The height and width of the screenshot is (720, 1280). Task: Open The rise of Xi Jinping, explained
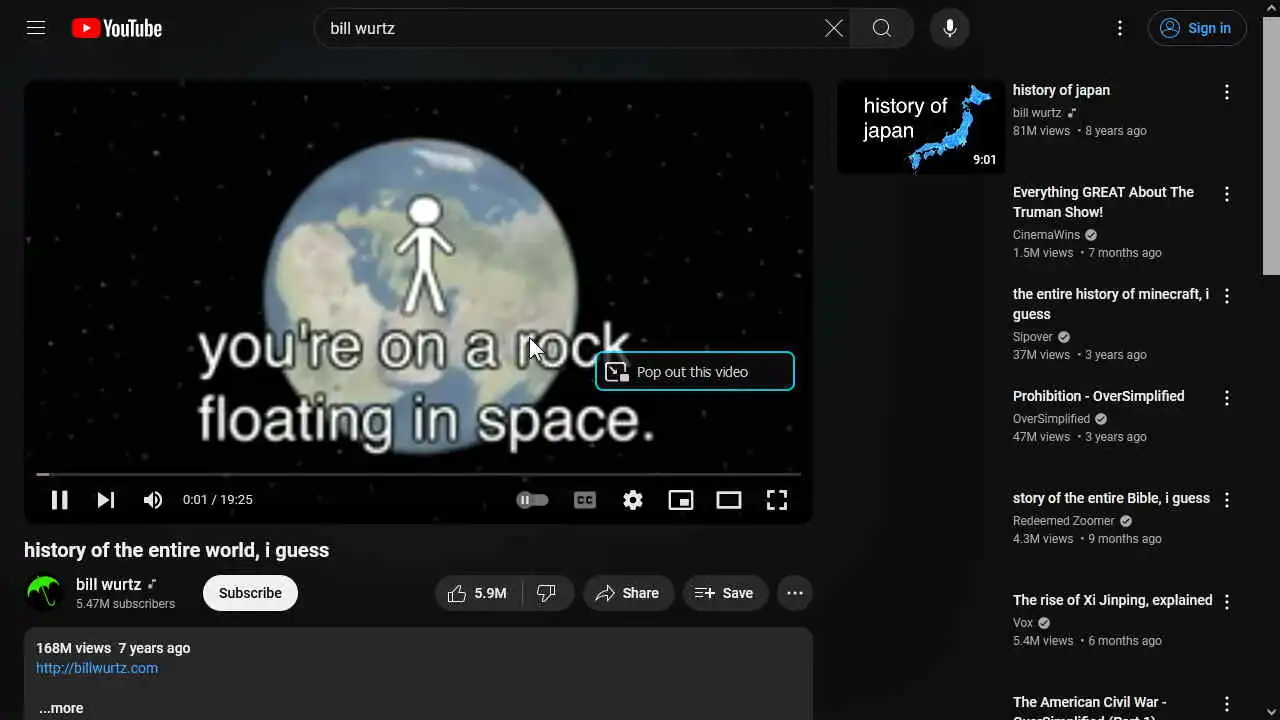point(1112,600)
